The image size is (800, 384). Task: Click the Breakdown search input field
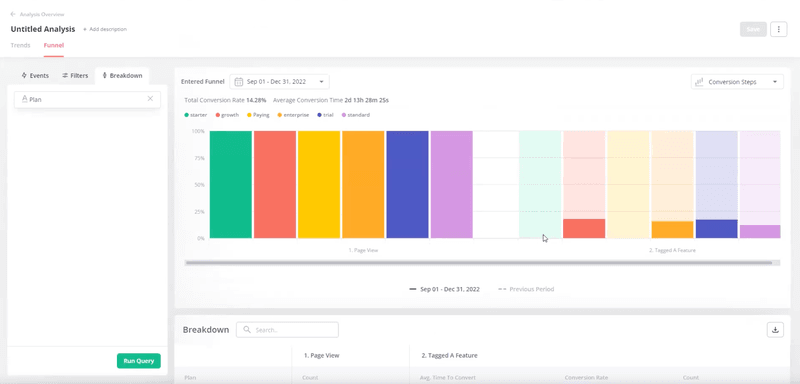pyautogui.click(x=287, y=330)
